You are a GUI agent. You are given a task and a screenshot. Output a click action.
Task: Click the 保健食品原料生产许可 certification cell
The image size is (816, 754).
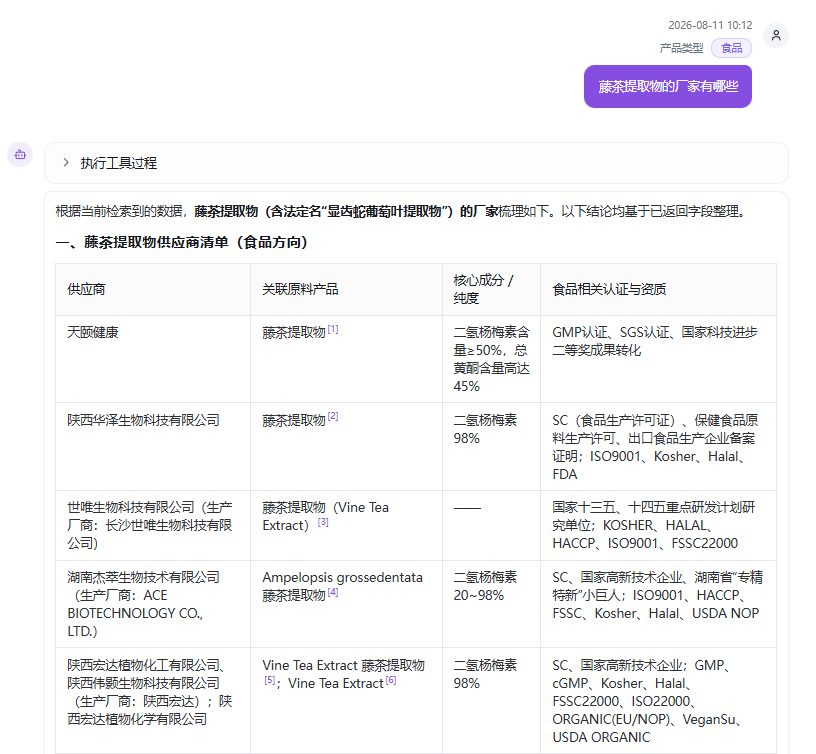(658, 446)
